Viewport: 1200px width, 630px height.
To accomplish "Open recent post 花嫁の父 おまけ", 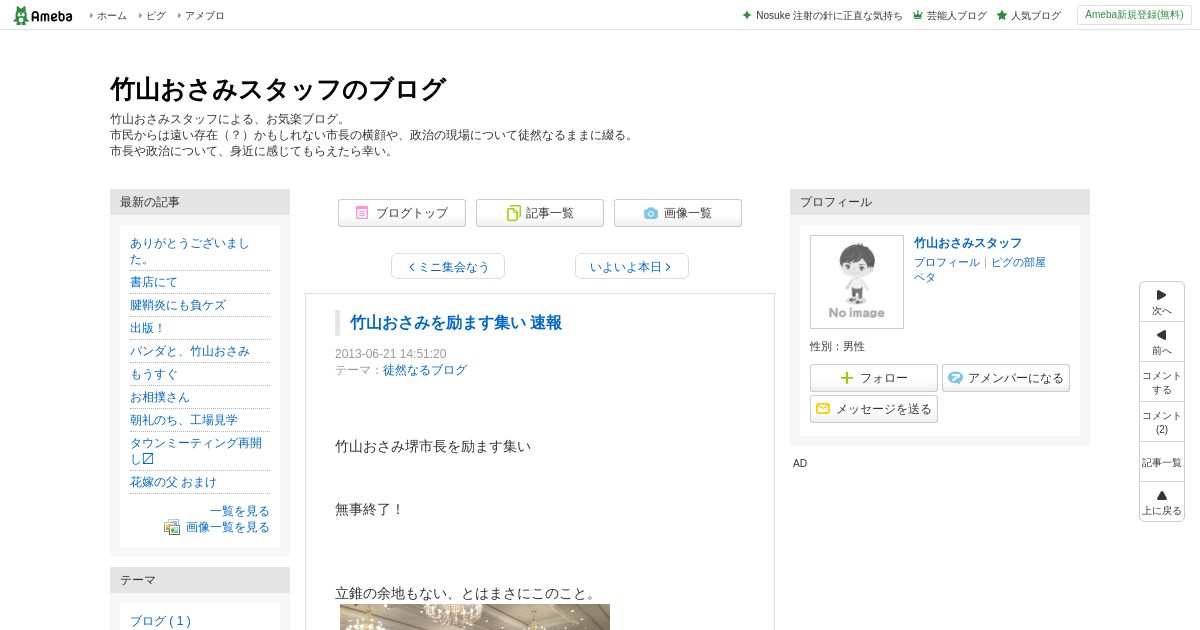I will tap(173, 482).
